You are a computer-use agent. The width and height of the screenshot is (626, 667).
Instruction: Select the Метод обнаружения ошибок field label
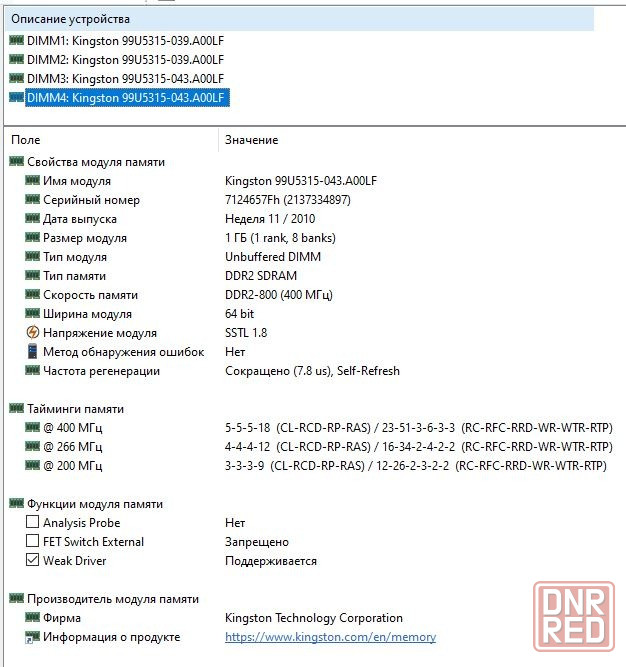123,352
